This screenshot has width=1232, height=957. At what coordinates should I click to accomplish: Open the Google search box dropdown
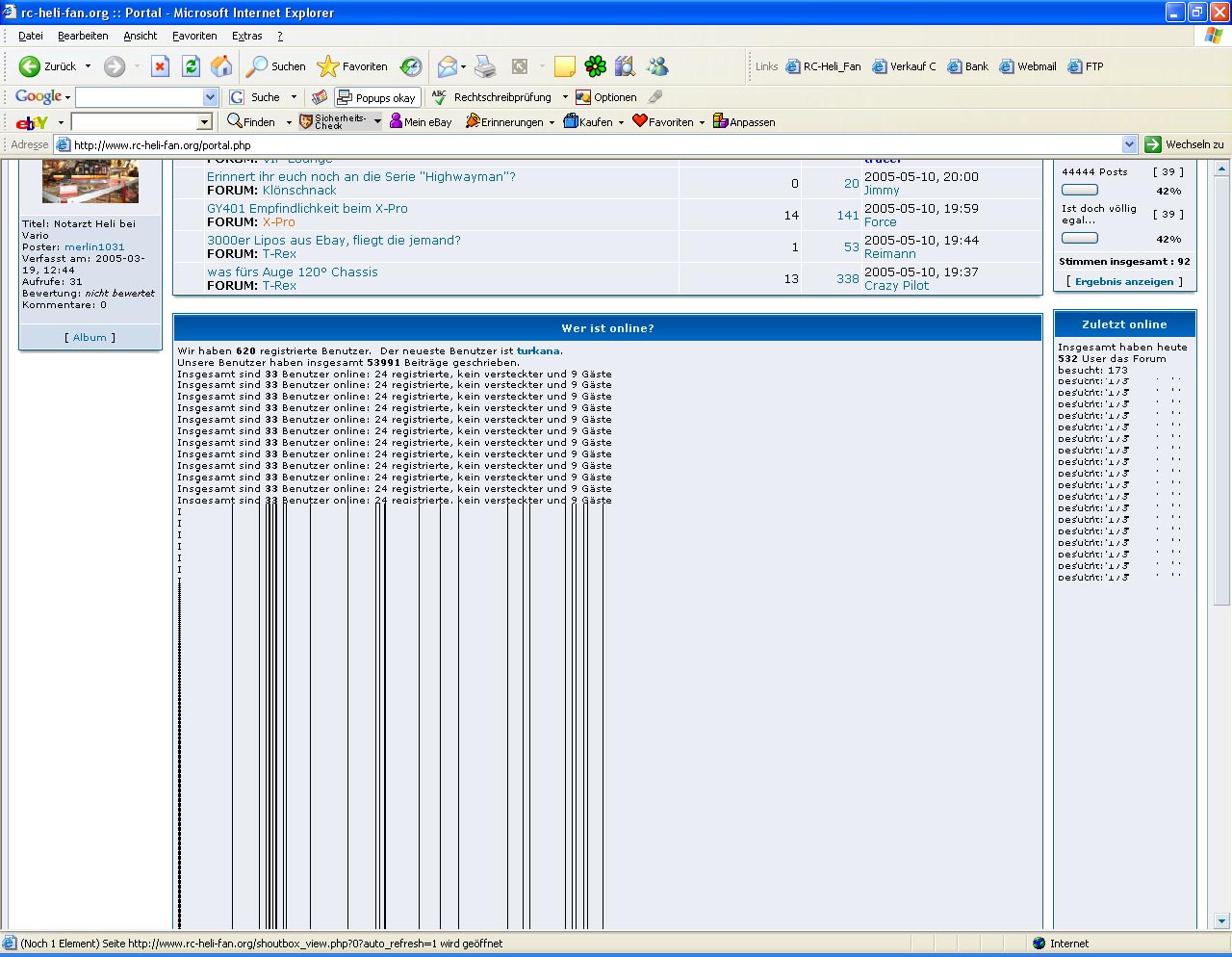pyautogui.click(x=211, y=97)
